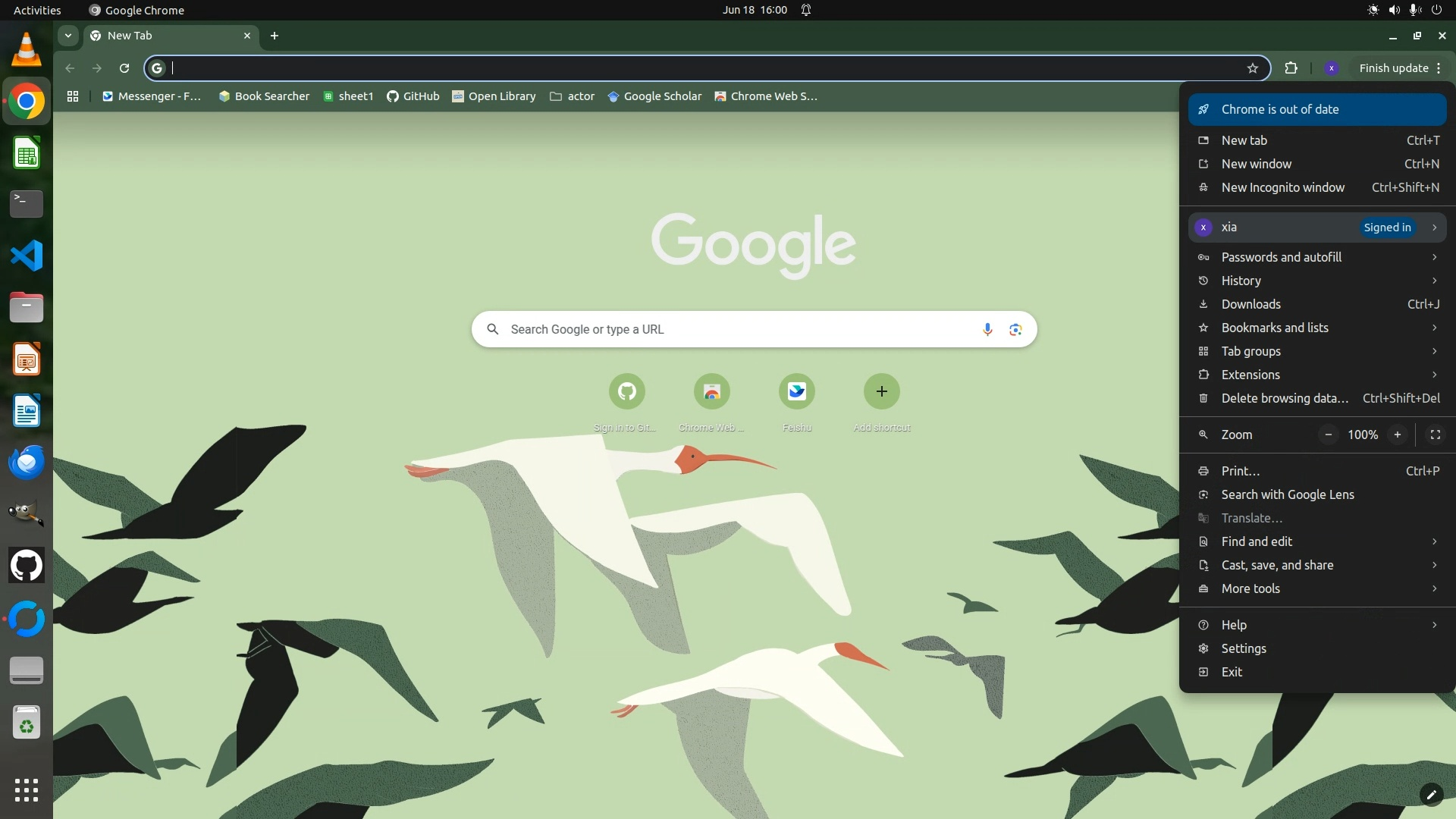
Task: Reload the page with refresh icon
Action: pos(124,68)
